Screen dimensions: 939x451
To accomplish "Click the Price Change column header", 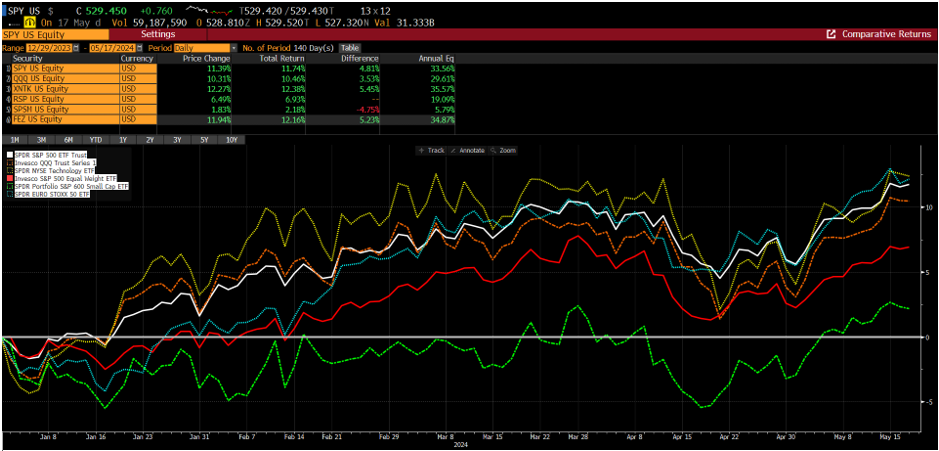I will [x=207, y=59].
